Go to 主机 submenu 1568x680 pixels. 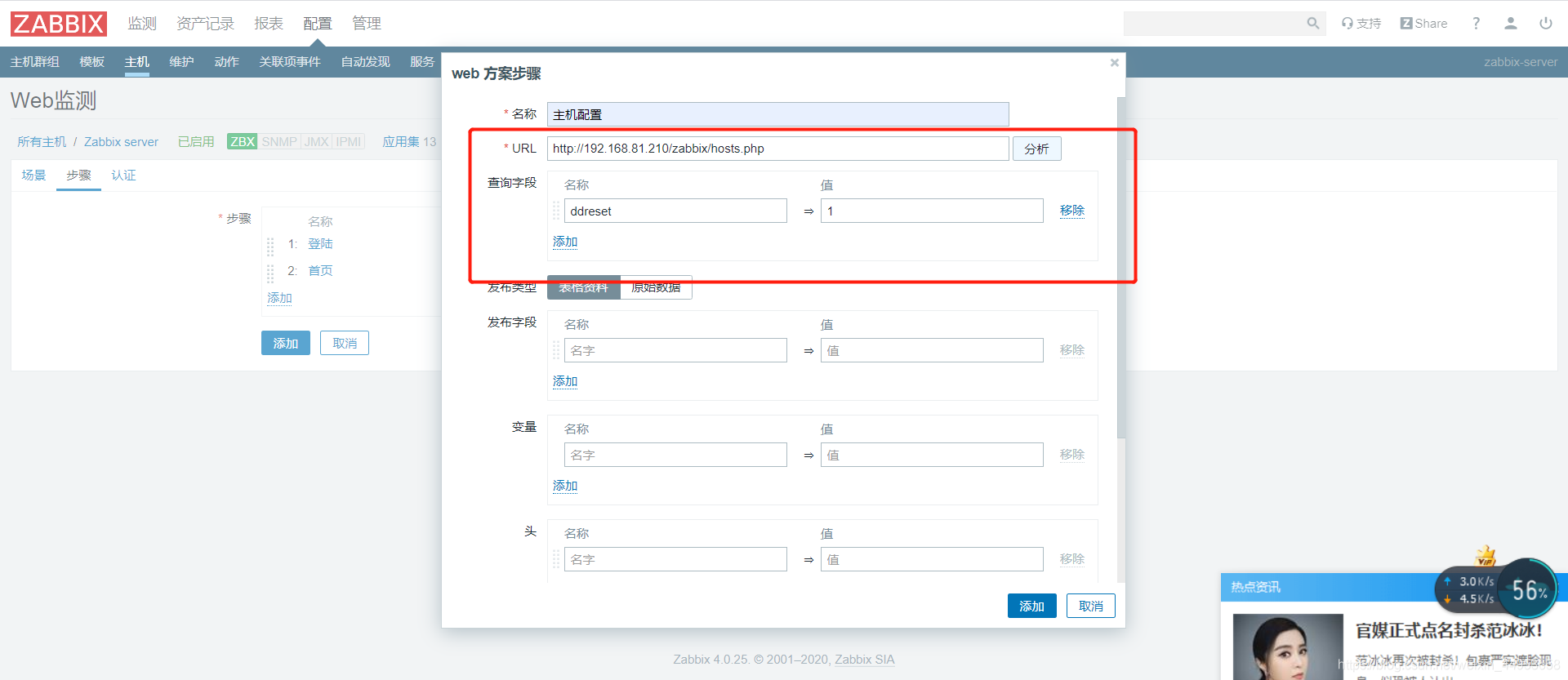(137, 62)
